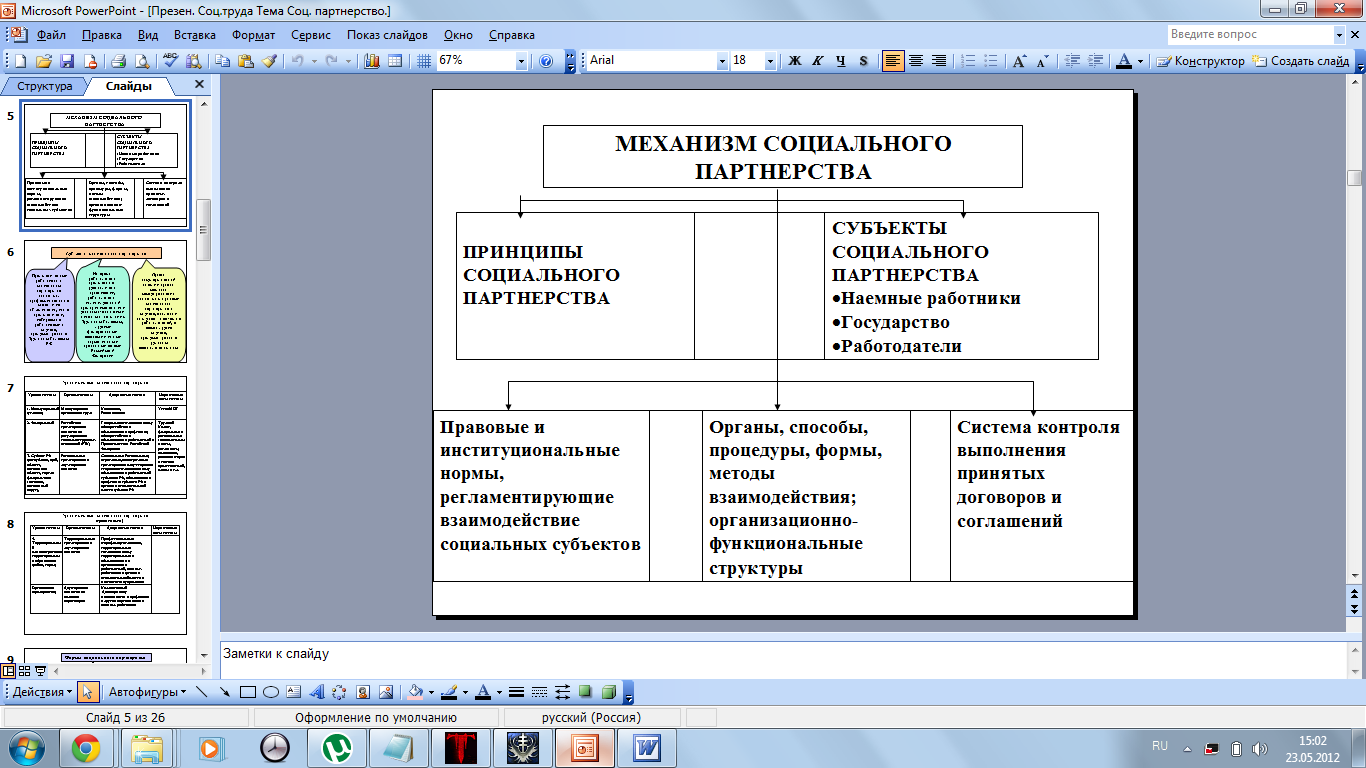Open the Правка menu

pos(102,34)
